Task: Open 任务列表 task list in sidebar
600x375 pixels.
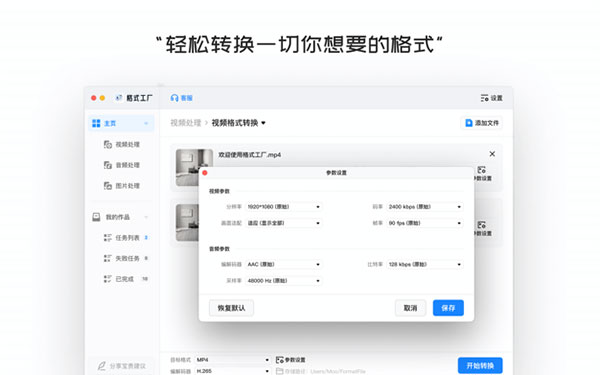Action: [x=126, y=238]
